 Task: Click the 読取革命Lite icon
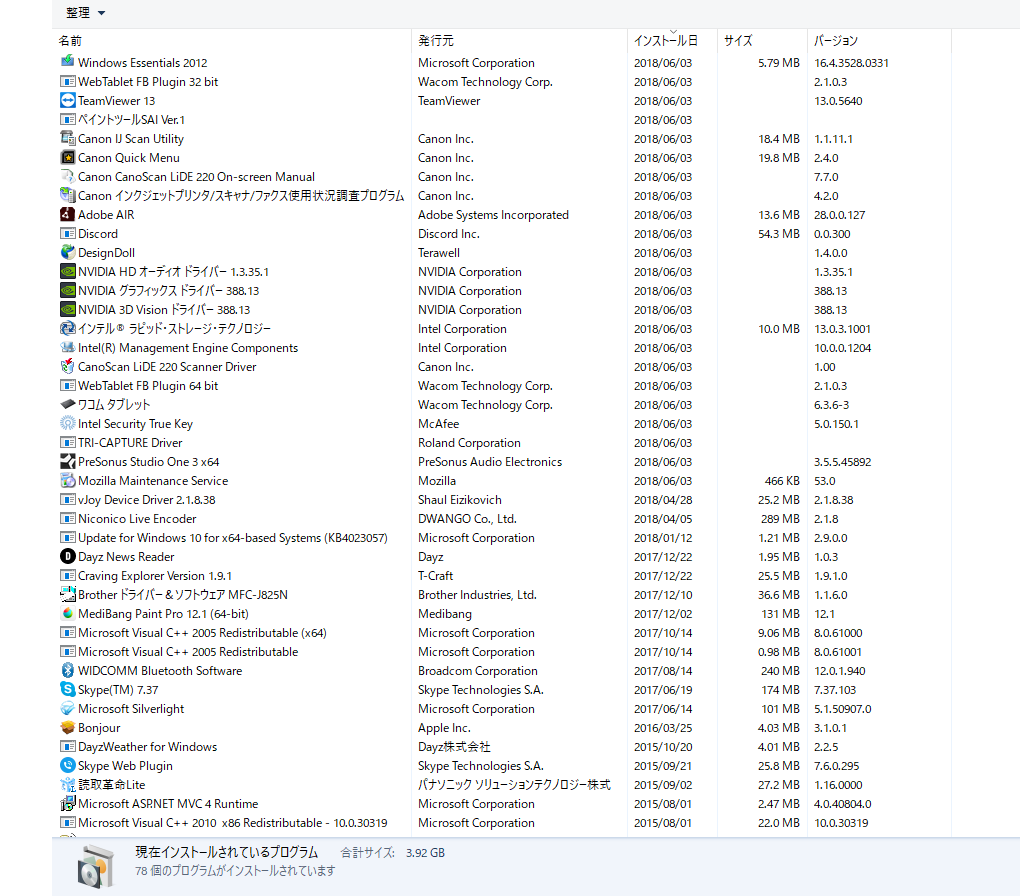68,784
